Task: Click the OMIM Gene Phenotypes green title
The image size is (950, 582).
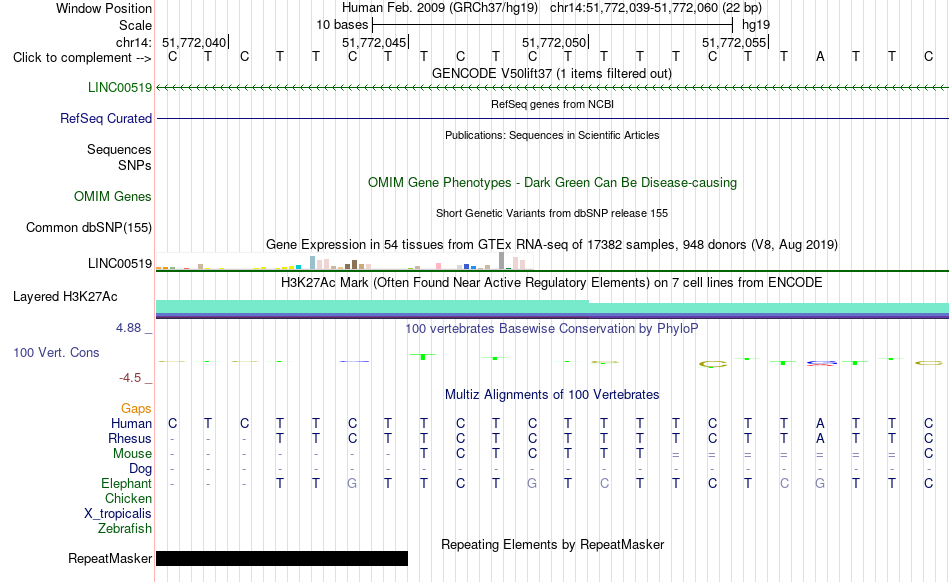Action: (552, 182)
